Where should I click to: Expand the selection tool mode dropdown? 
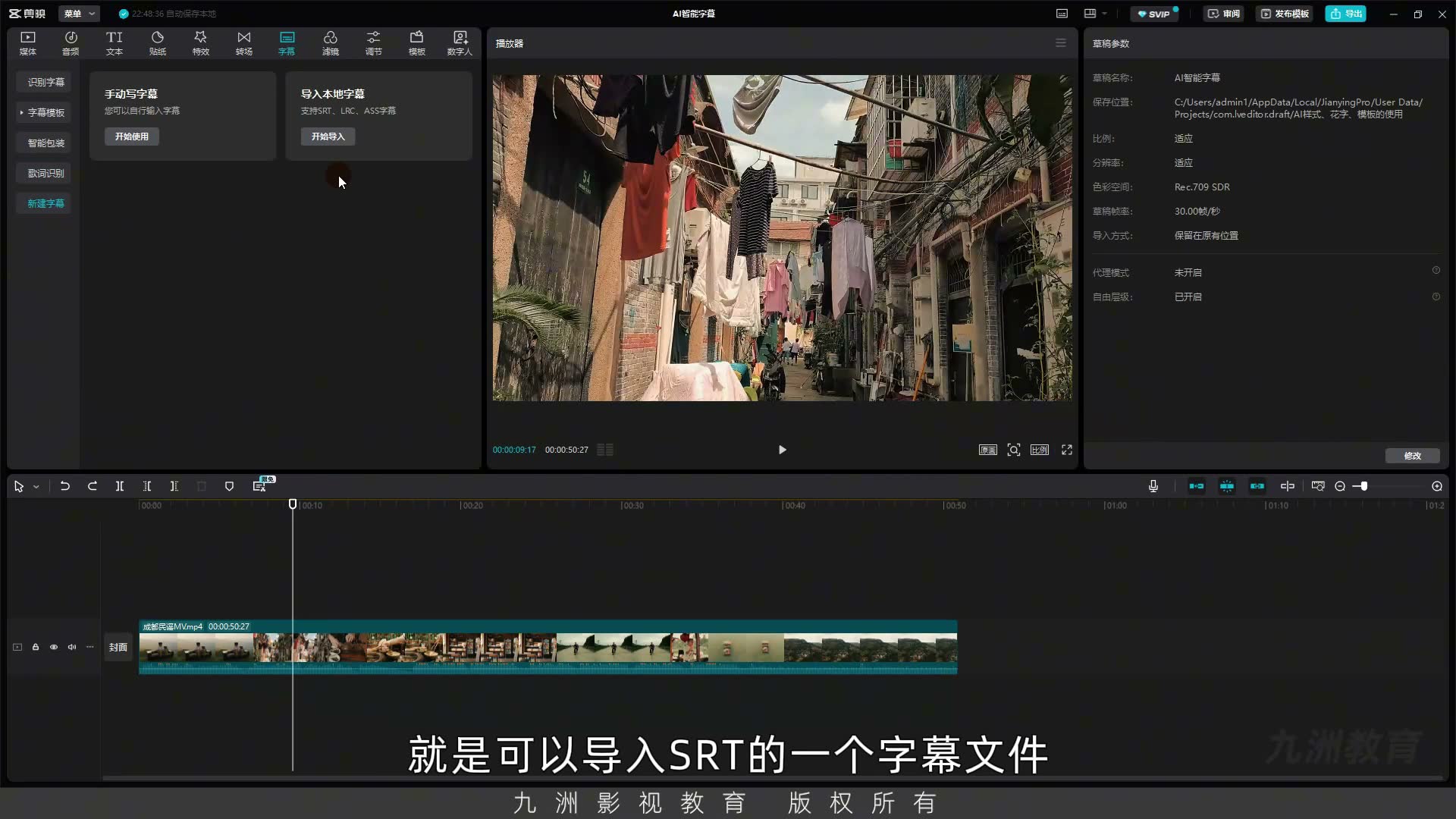(x=36, y=487)
